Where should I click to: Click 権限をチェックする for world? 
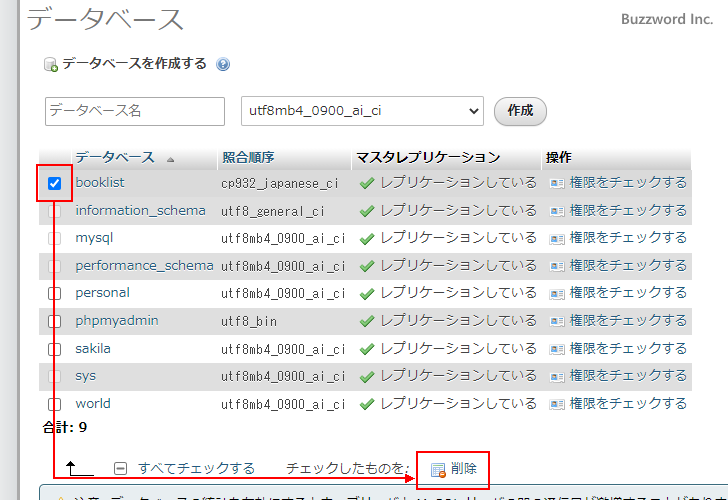(x=628, y=403)
